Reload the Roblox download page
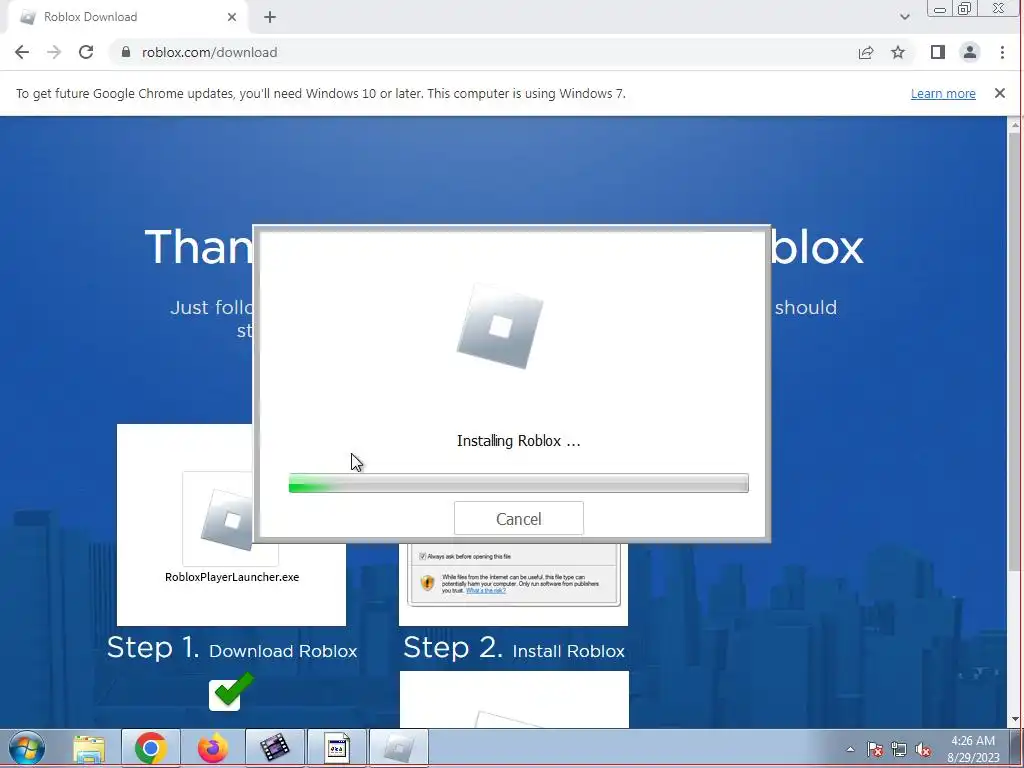The image size is (1024, 768). point(86,52)
